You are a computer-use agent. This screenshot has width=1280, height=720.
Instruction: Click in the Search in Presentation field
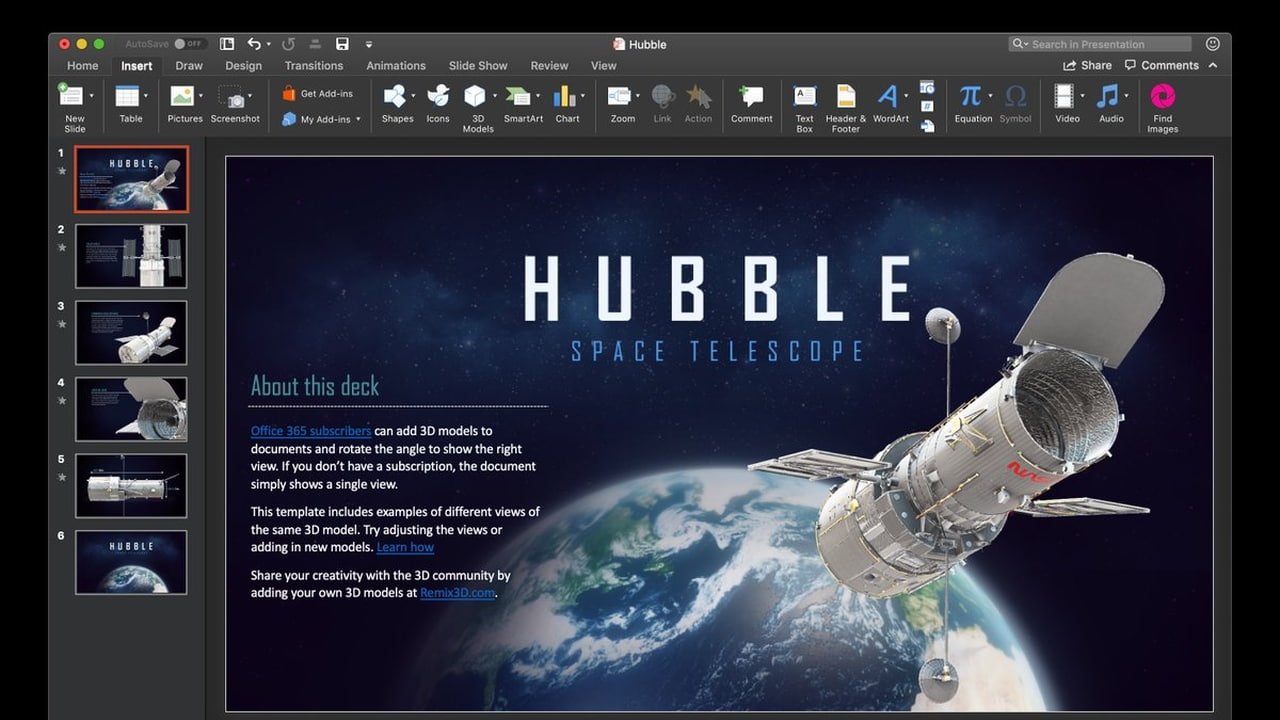(1100, 44)
